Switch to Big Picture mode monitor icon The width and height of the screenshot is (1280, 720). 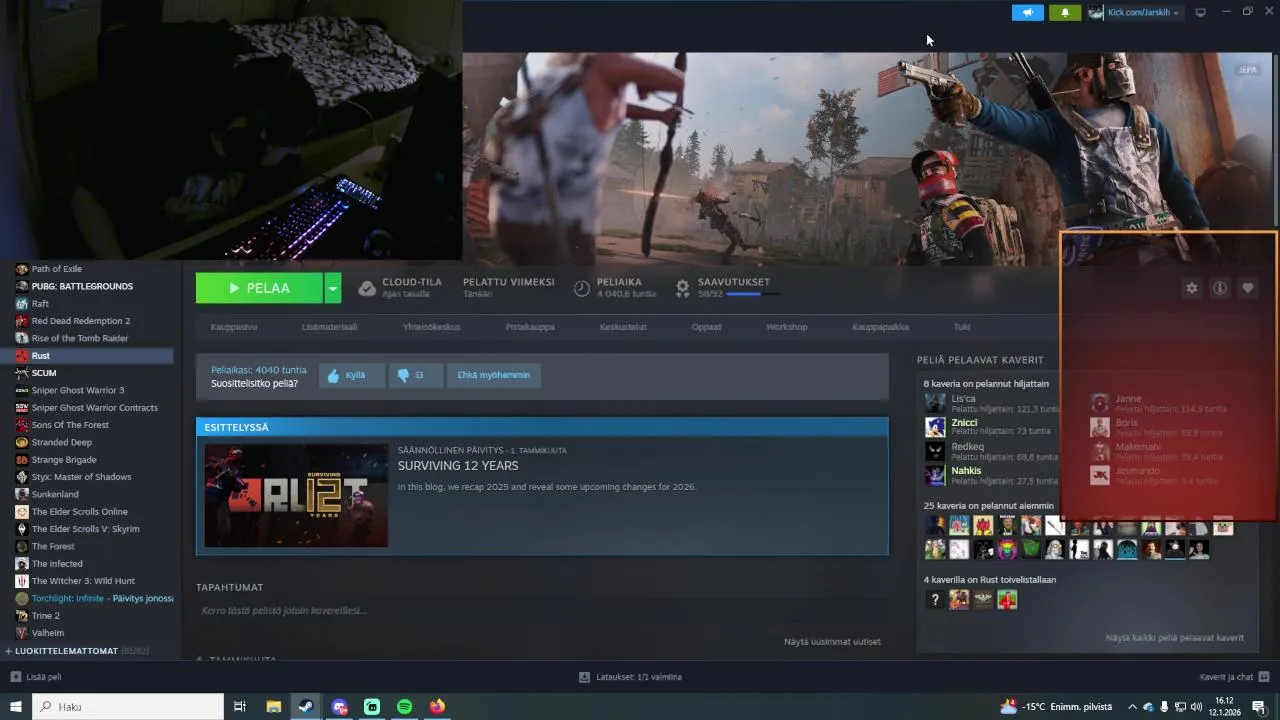pos(1201,12)
